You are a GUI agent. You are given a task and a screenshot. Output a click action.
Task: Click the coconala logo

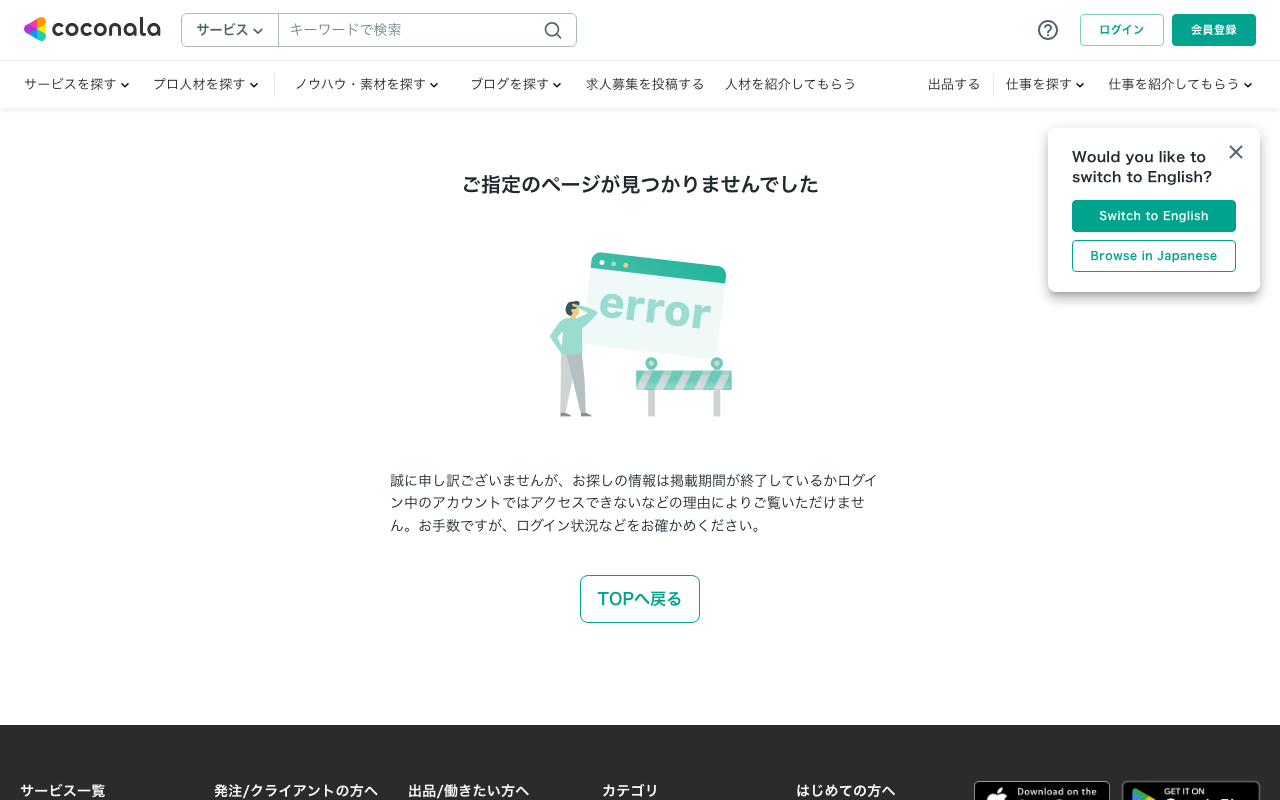pos(92,29)
